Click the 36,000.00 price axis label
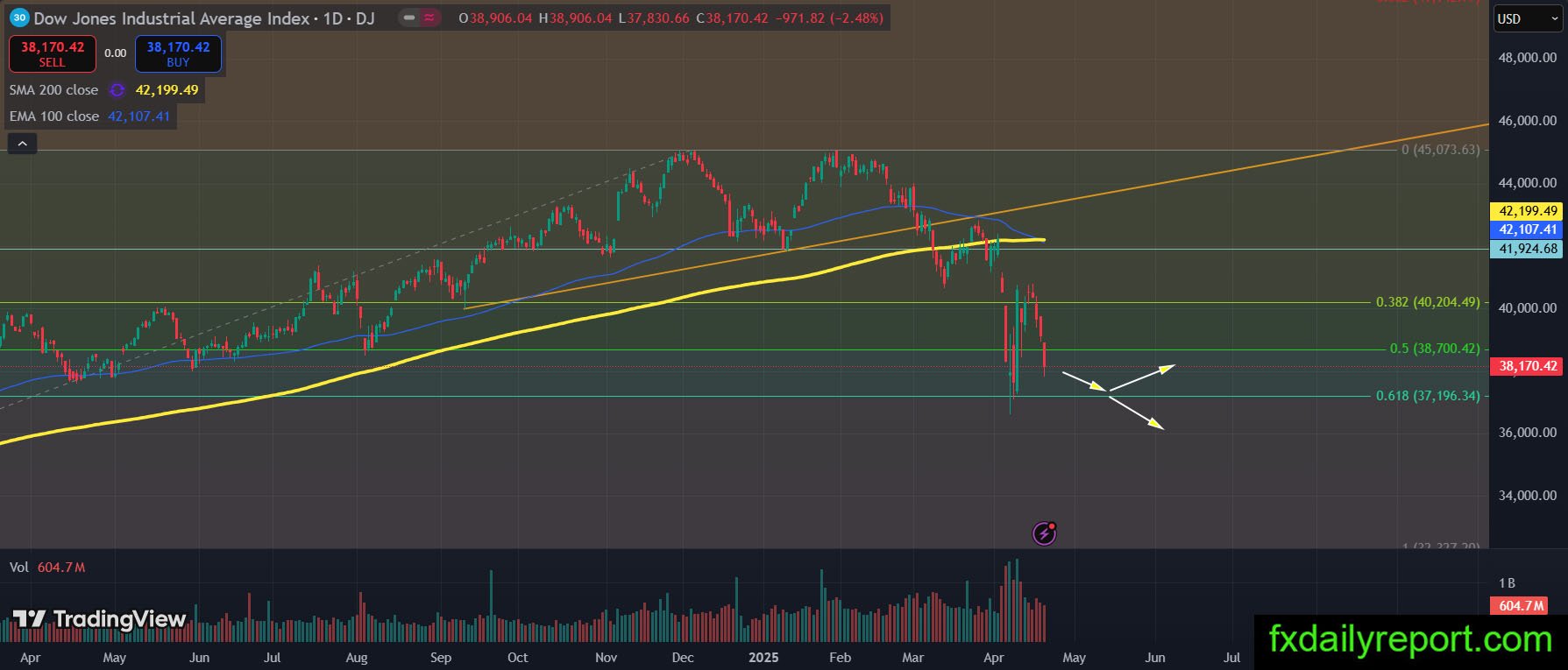The image size is (1568, 670). coord(1528,433)
